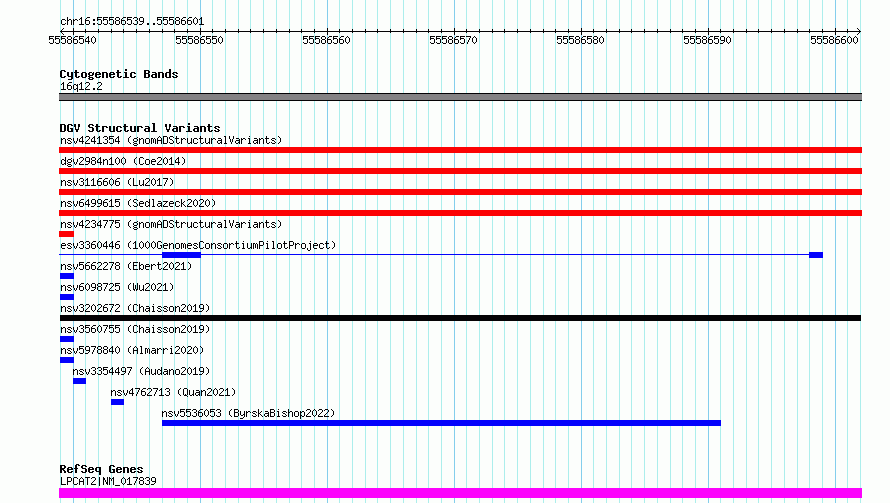Select the nsv4762713 (Quan2021) label
Viewport: 890px width, 503px height.
coord(173,392)
